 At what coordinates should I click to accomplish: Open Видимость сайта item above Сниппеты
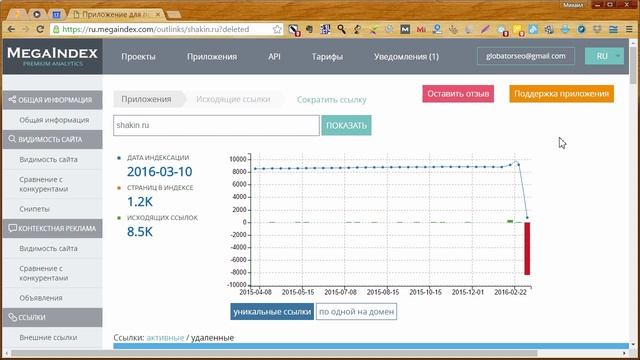48,160
